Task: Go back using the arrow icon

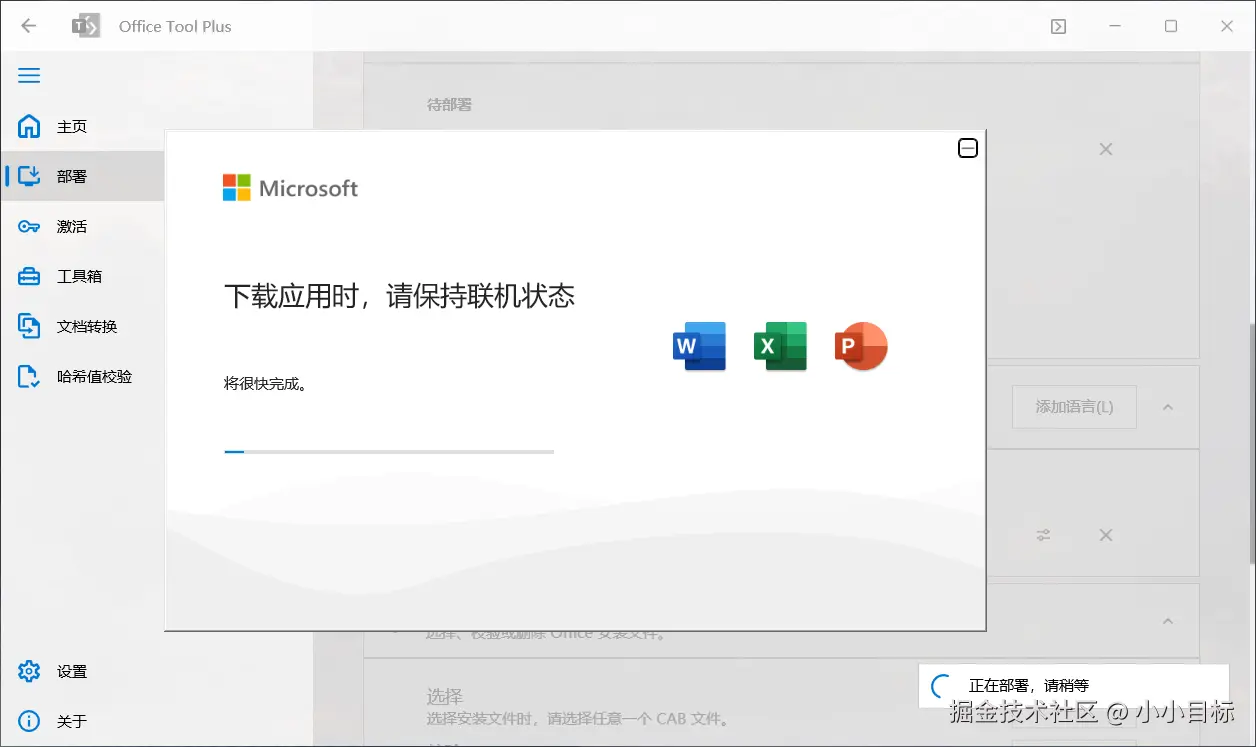Action: click(28, 26)
